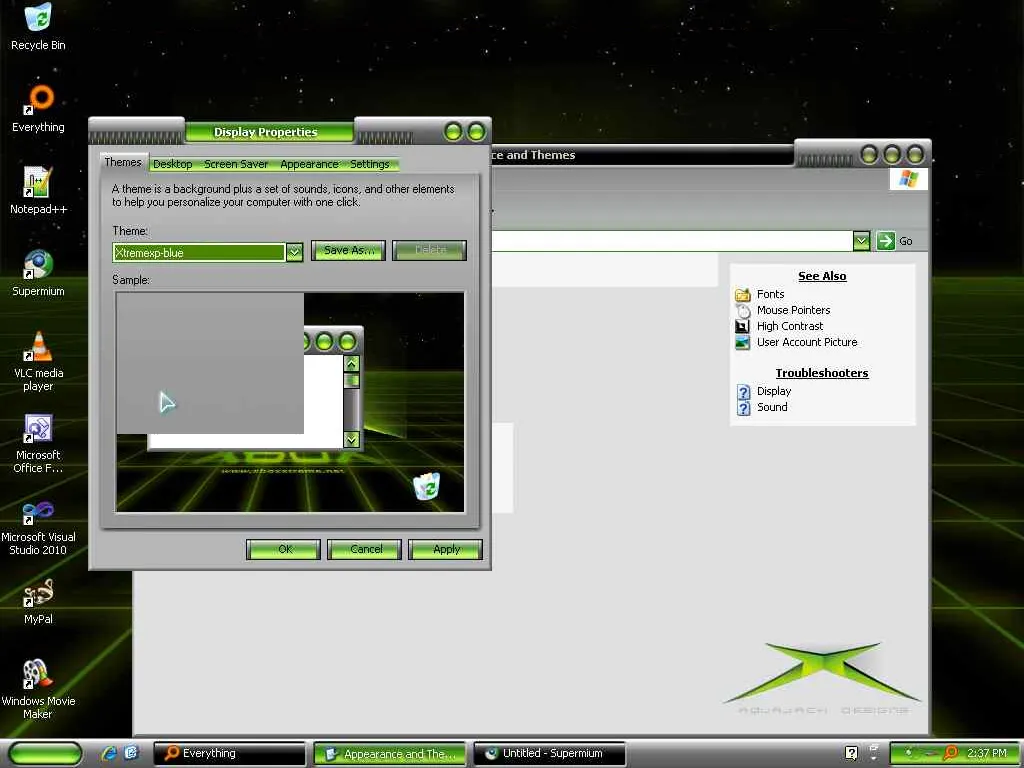1024x768 pixels.
Task: Click the help question mark tray icon
Action: pos(852,753)
